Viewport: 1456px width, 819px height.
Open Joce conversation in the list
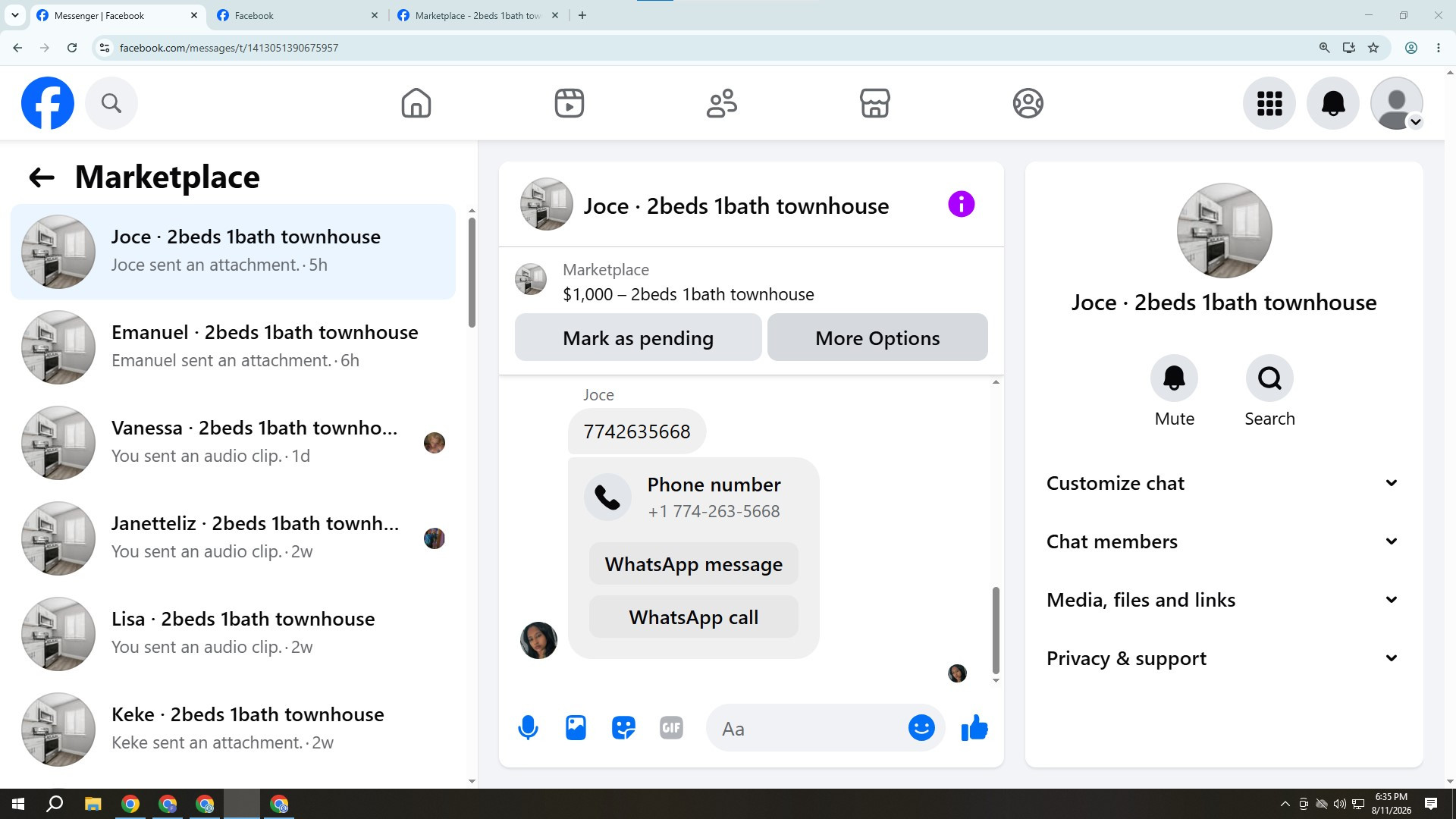(234, 252)
